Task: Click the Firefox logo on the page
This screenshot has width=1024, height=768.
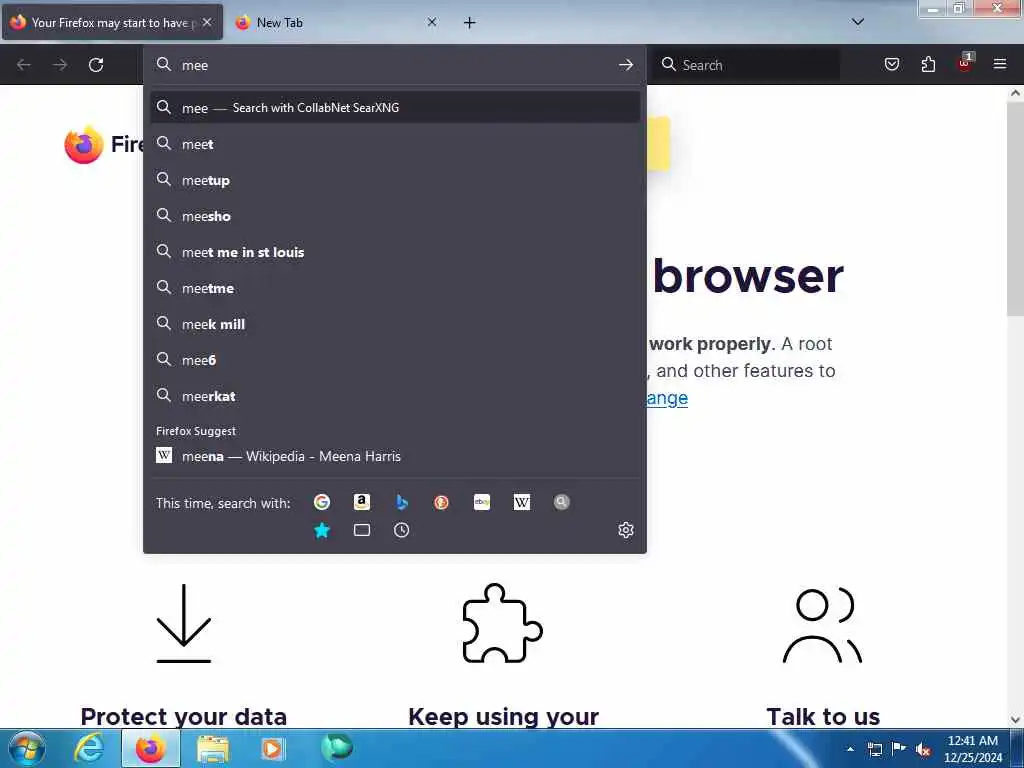Action: click(84, 144)
